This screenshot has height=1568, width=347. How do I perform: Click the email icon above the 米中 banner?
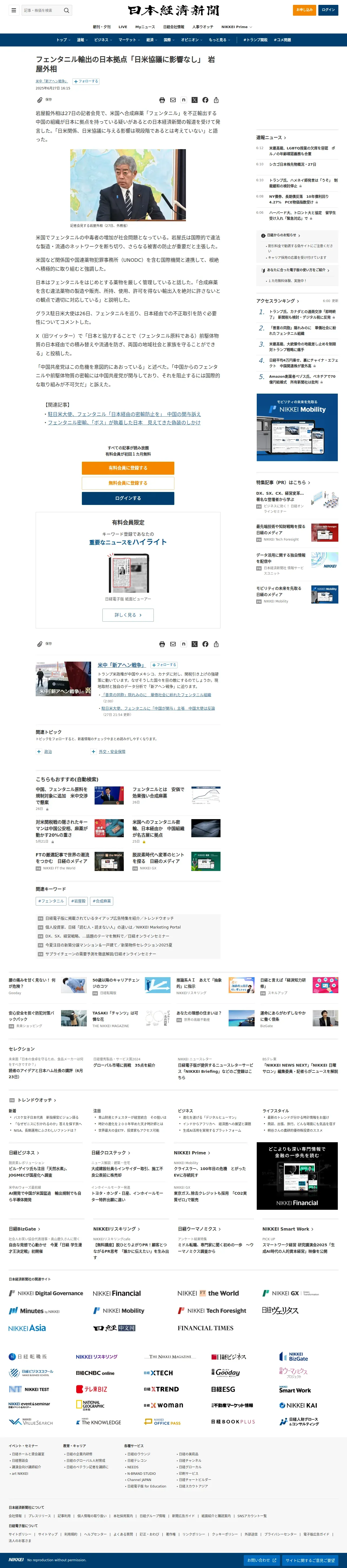(x=173, y=644)
